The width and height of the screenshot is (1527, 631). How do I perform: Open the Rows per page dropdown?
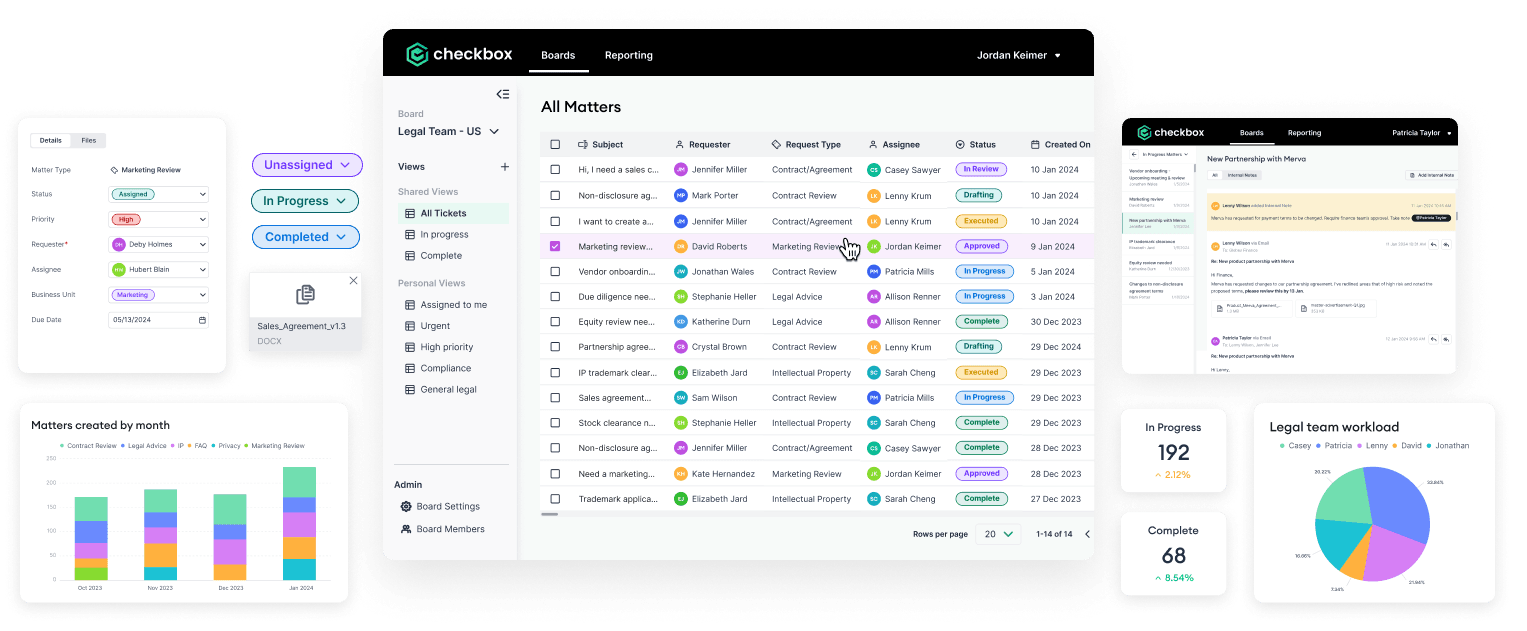[x=997, y=534]
